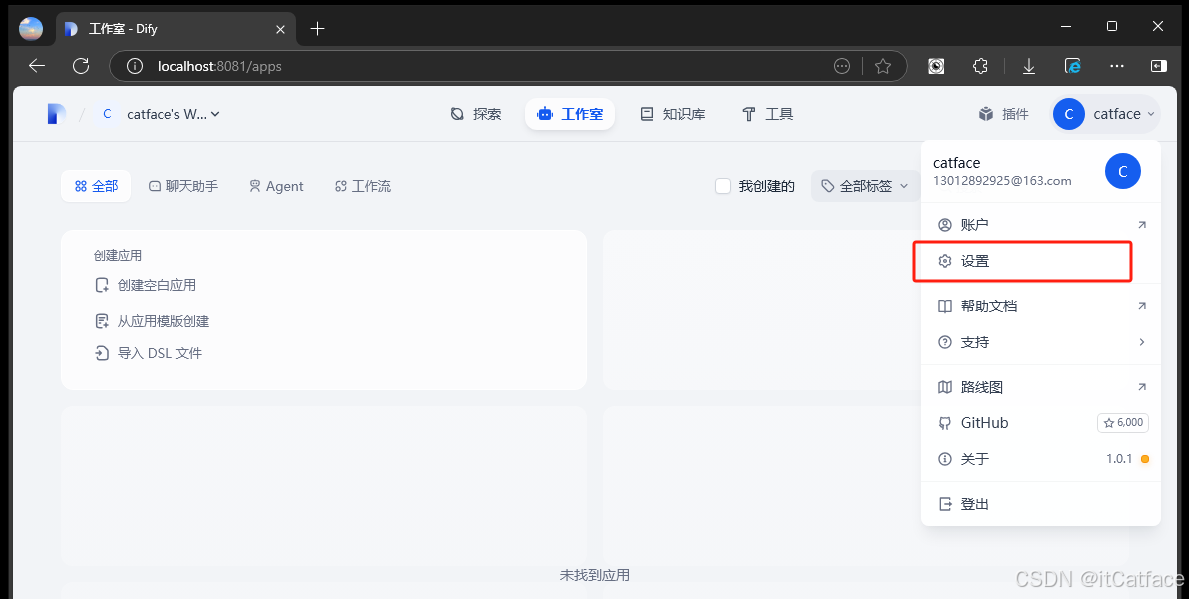This screenshot has height=599, width=1189.
Task: Click the GitHub star count badge
Action: [x=1123, y=422]
